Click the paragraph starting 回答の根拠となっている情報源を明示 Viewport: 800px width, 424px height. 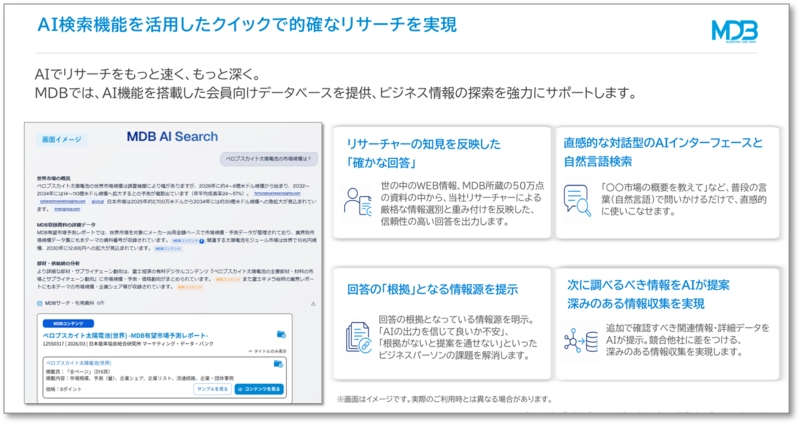(458, 337)
